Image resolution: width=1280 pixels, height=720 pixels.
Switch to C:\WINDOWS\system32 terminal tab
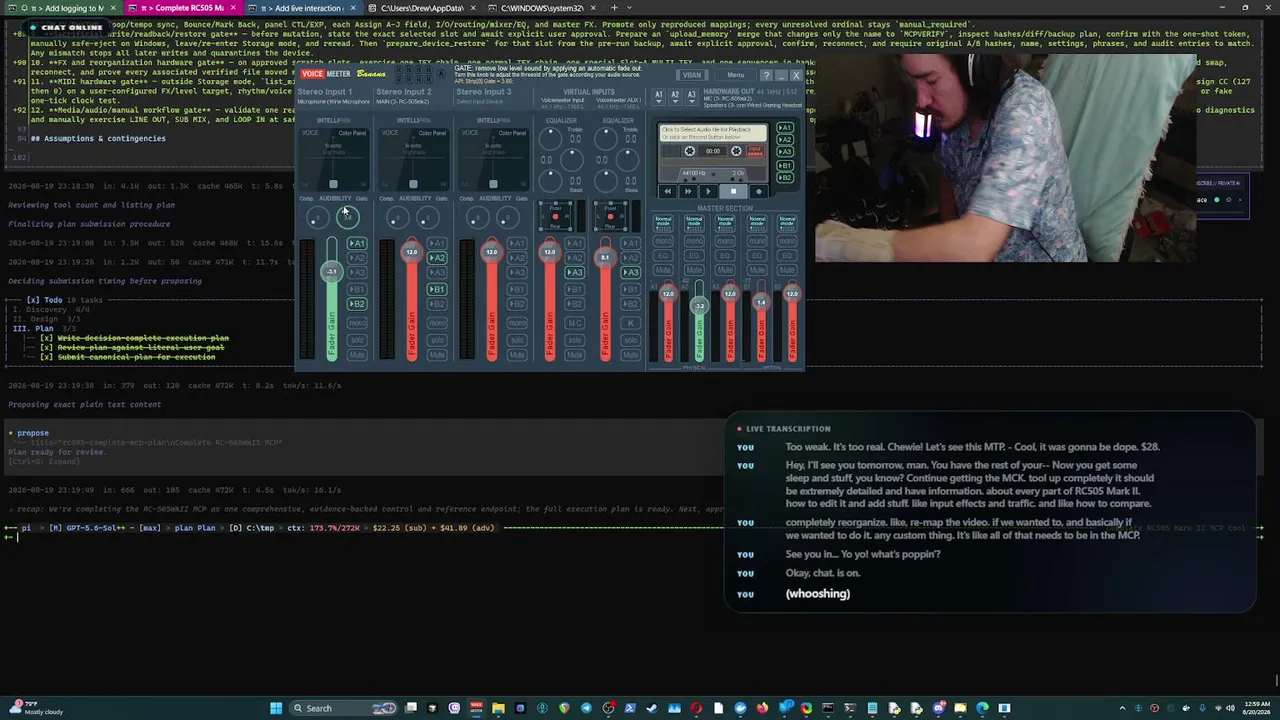click(543, 8)
